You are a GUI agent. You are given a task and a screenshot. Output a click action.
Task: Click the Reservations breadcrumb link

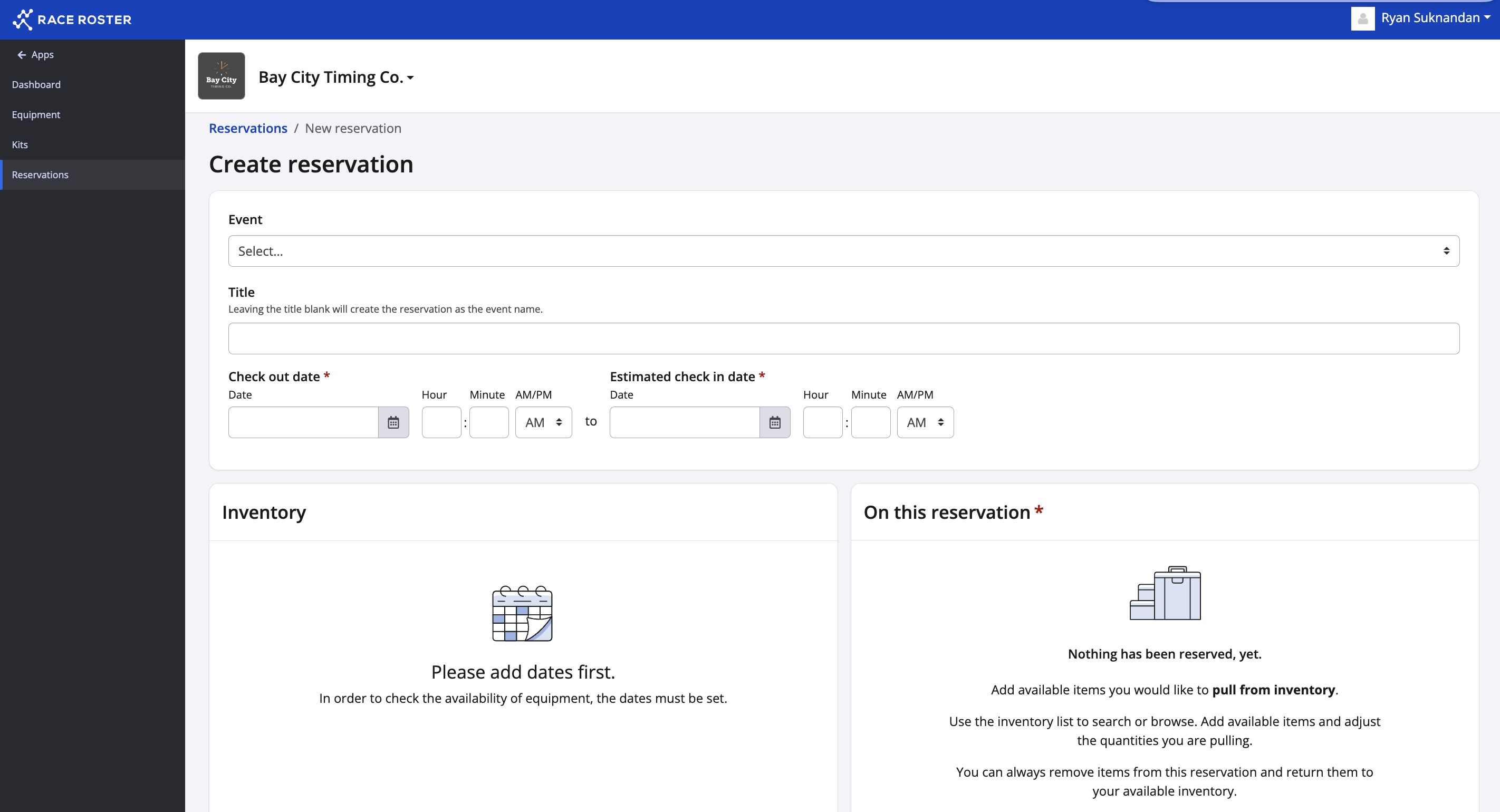pyautogui.click(x=248, y=128)
